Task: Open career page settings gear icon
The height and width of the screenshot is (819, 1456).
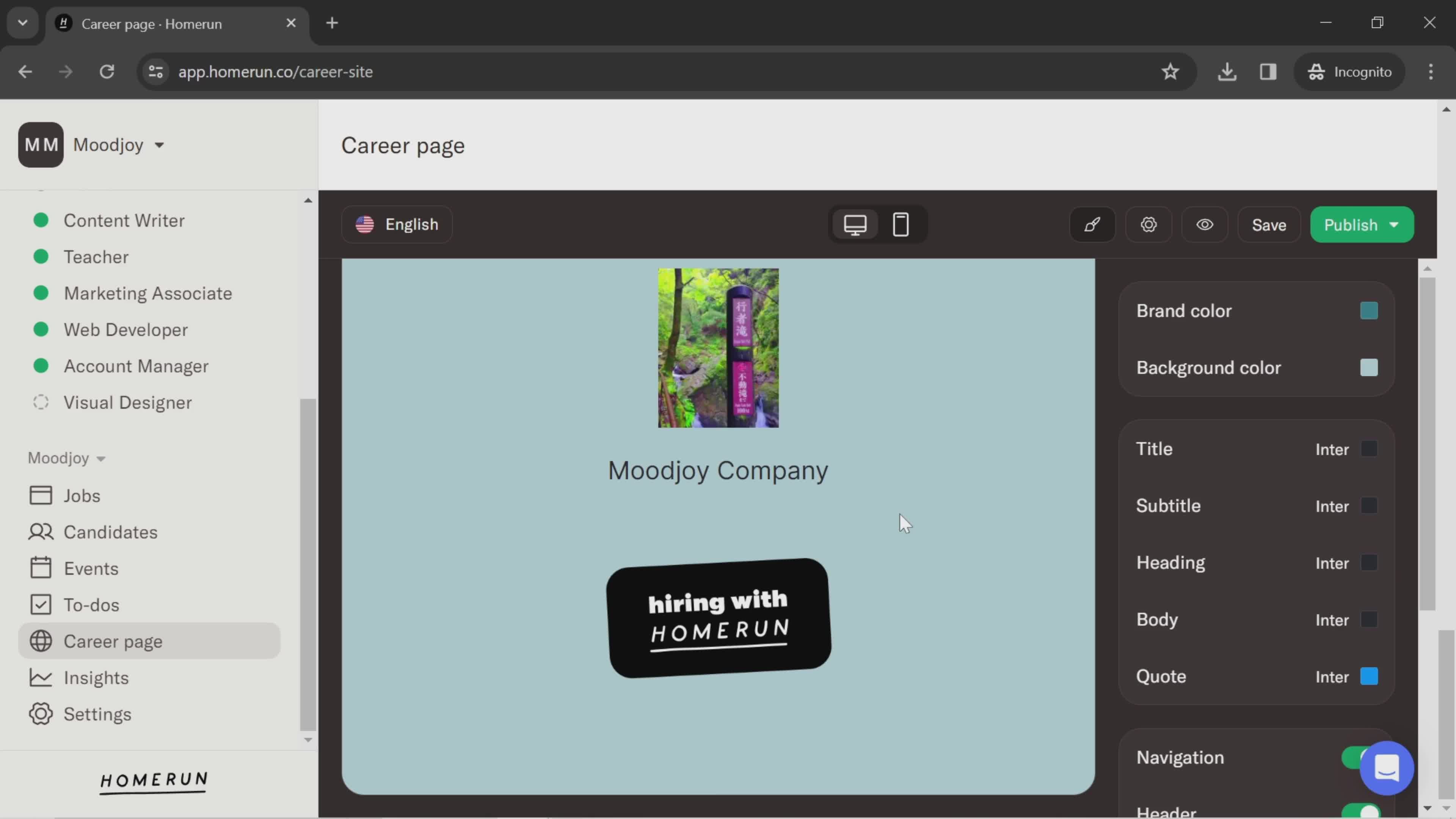Action: 1148,224
